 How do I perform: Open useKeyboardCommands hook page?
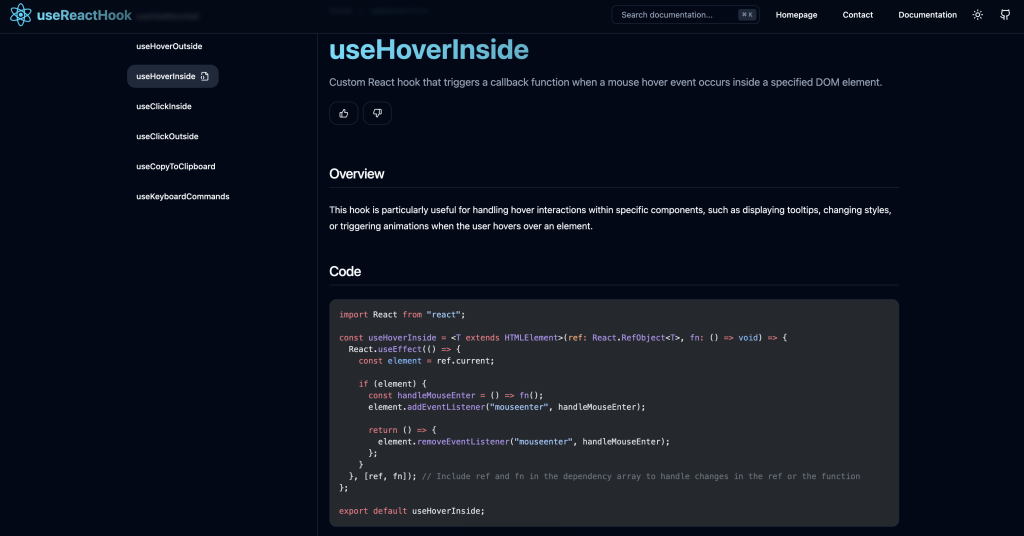coord(183,197)
